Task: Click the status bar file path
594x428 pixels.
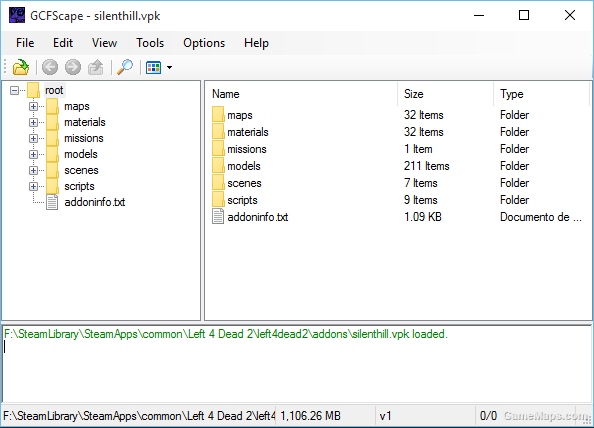Action: coord(139,416)
